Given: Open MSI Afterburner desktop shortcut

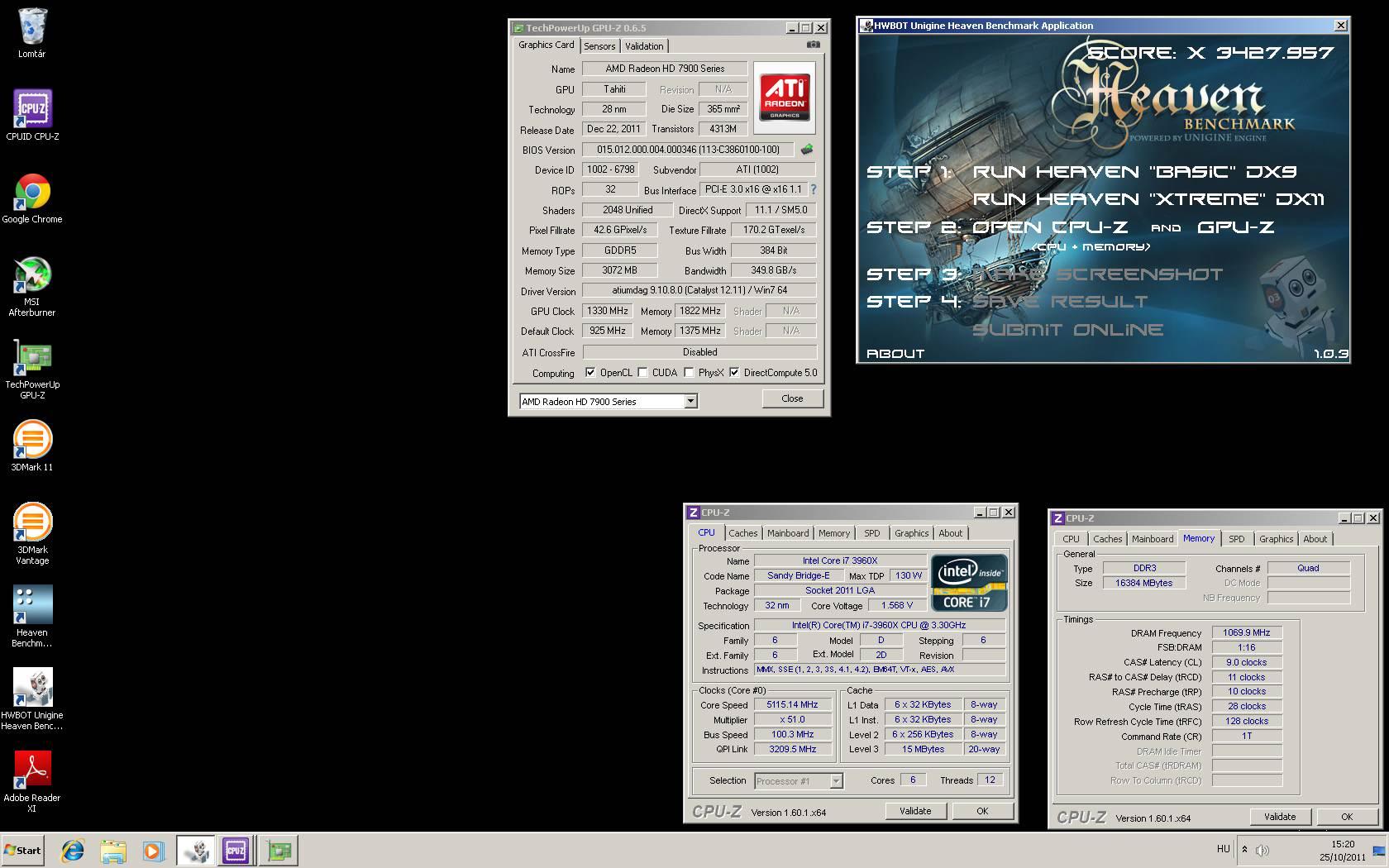Looking at the screenshot, I should (32, 286).
